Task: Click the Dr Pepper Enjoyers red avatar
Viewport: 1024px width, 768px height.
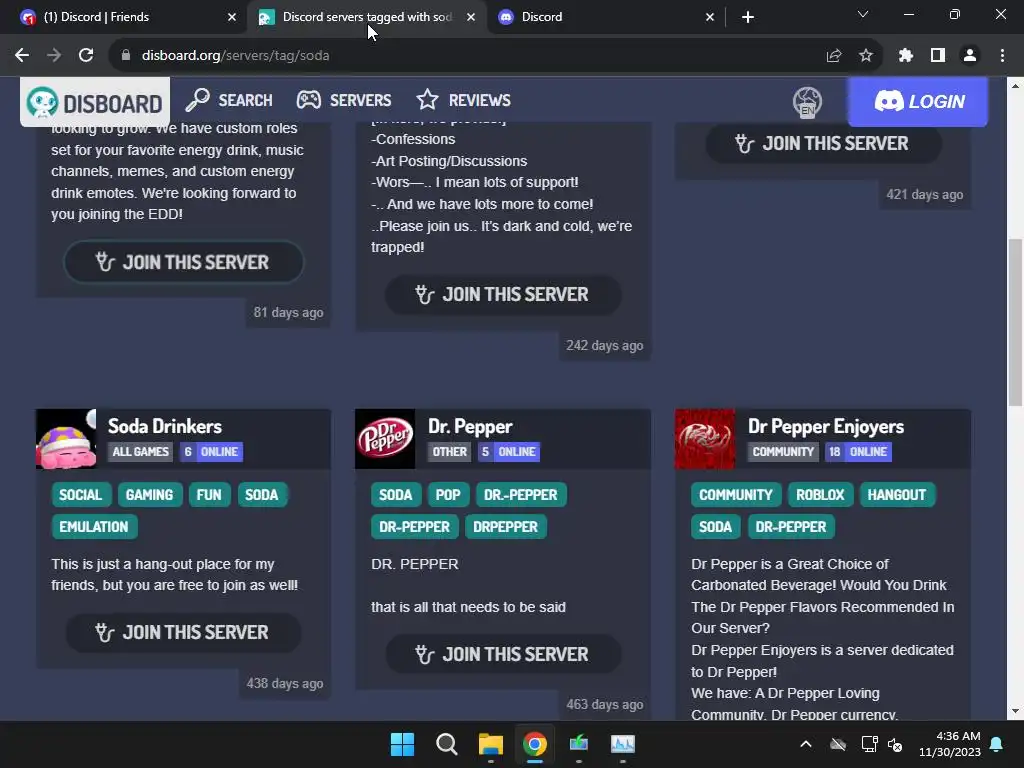Action: [705, 439]
